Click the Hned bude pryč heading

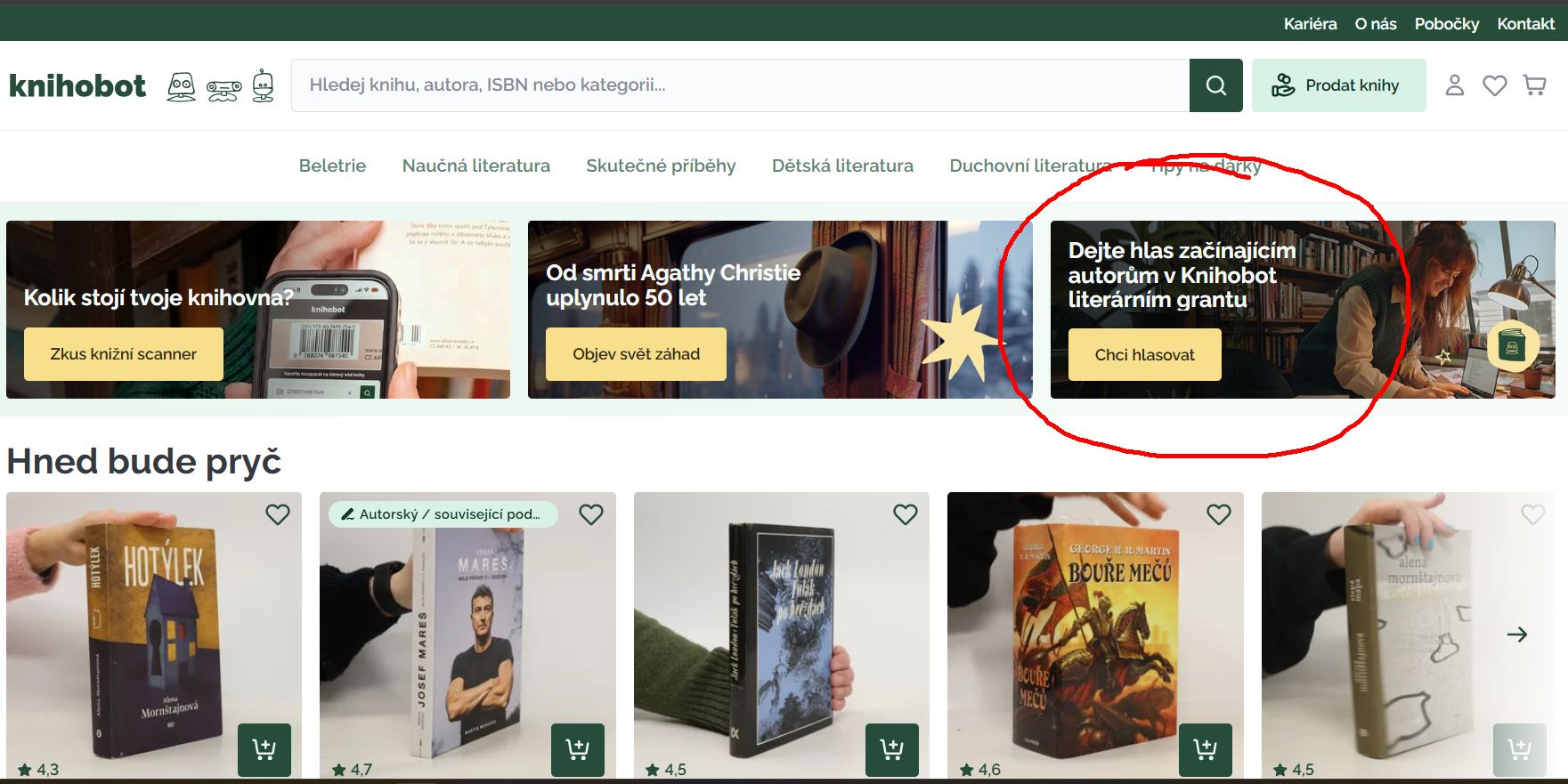coord(143,461)
